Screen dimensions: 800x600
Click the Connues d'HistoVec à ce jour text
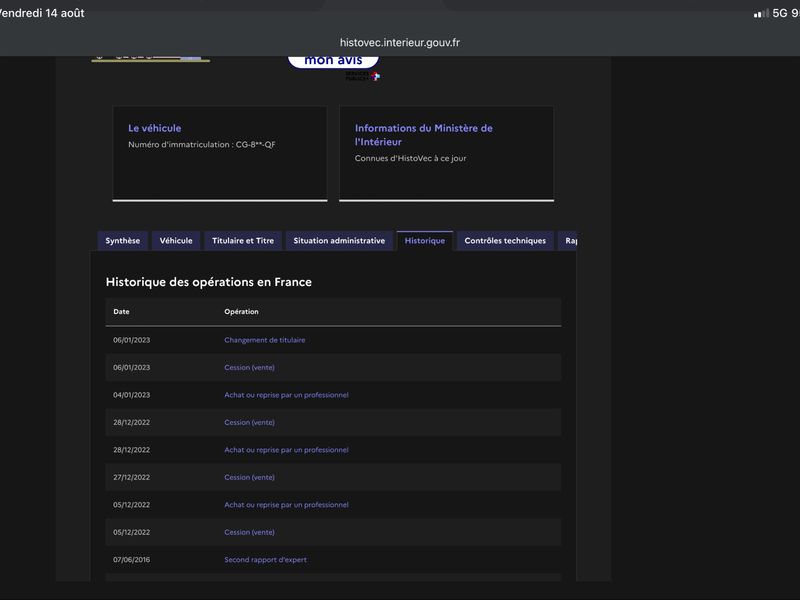coord(410,158)
